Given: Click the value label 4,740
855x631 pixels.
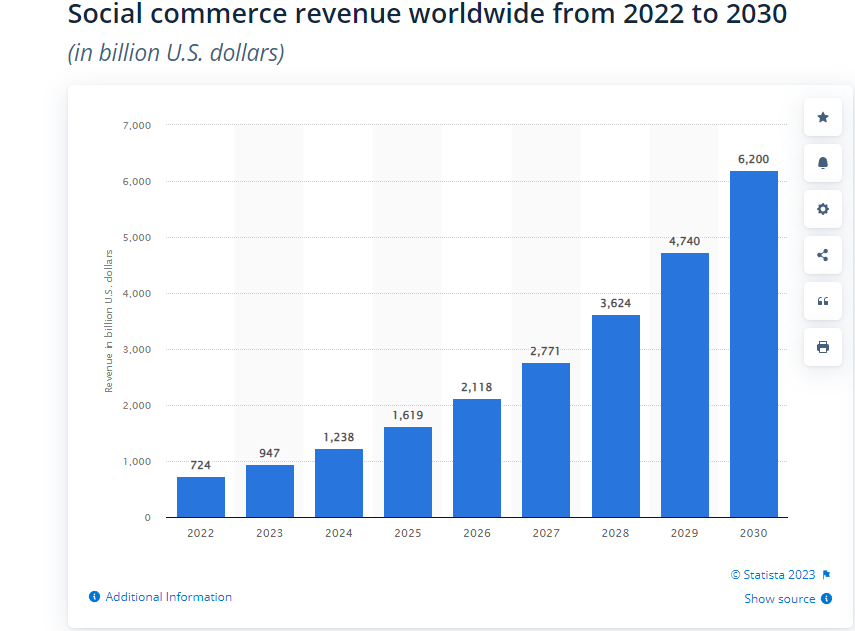Looking at the screenshot, I should (x=684, y=241).
